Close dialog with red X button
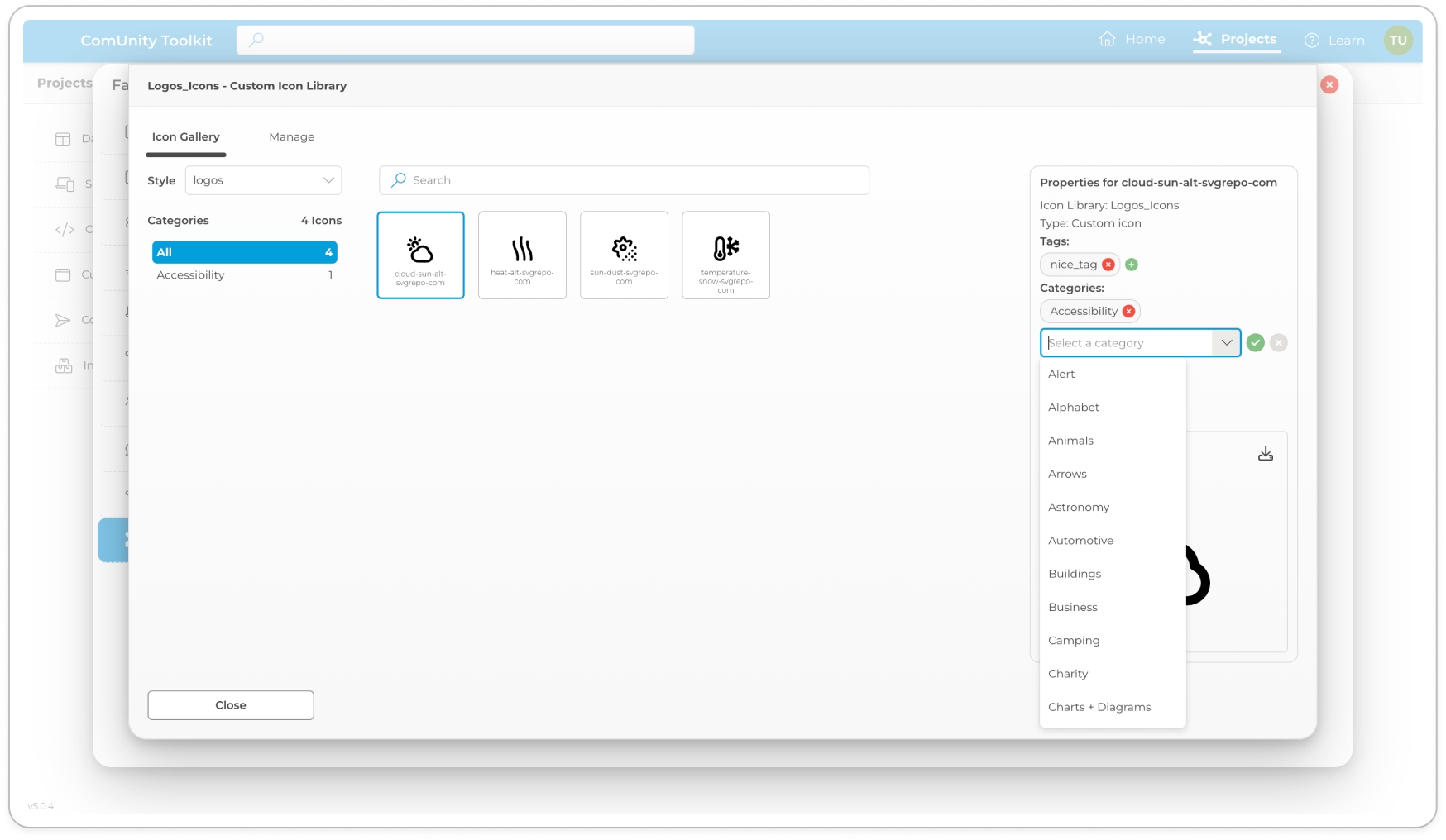1446x840 pixels. pos(1329,85)
